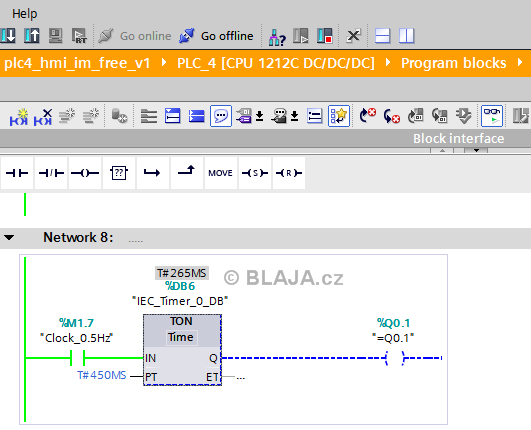Click the greyed Add row icon
This screenshot has height=430, width=531.
[x=91, y=116]
